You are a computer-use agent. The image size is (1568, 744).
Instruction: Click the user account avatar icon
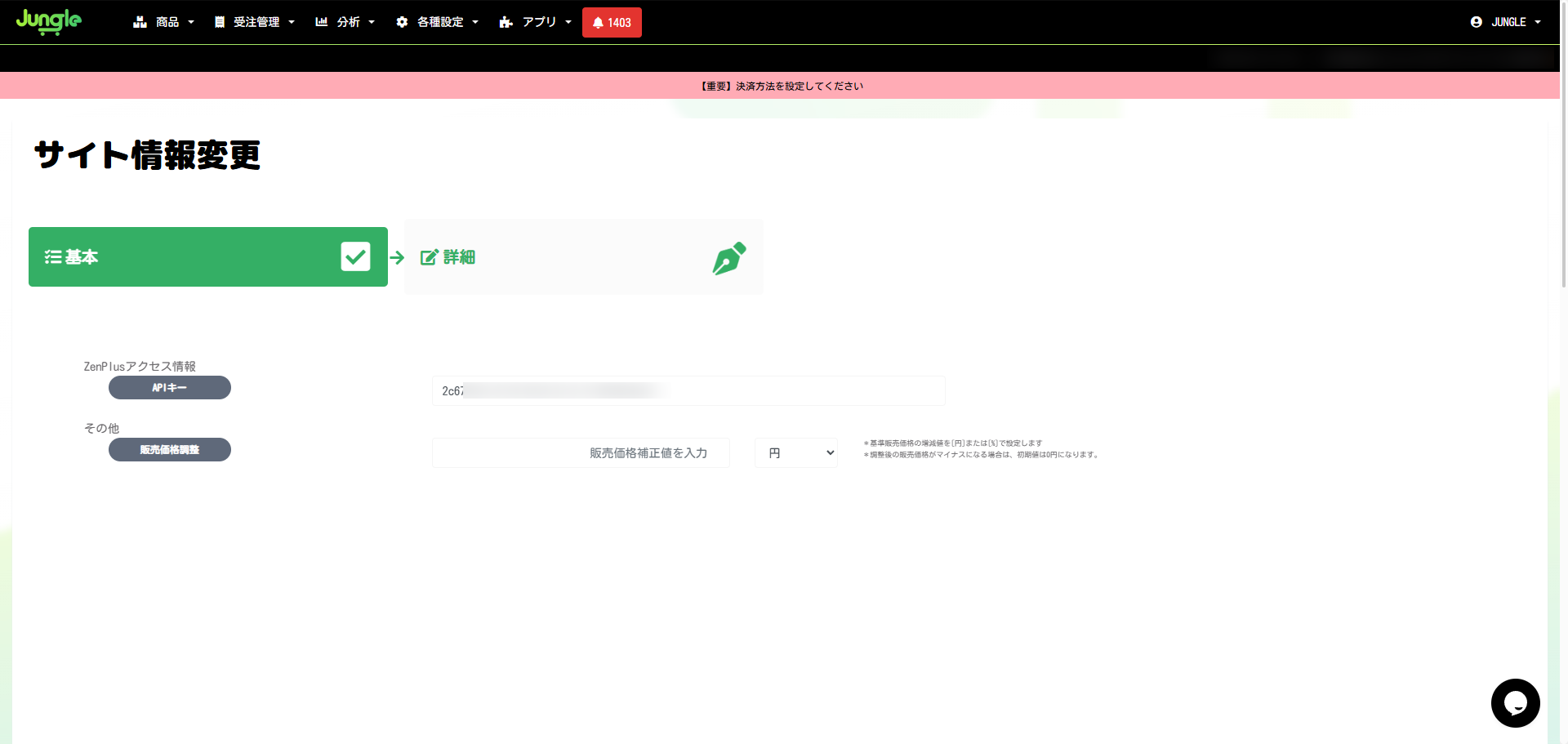tap(1476, 22)
